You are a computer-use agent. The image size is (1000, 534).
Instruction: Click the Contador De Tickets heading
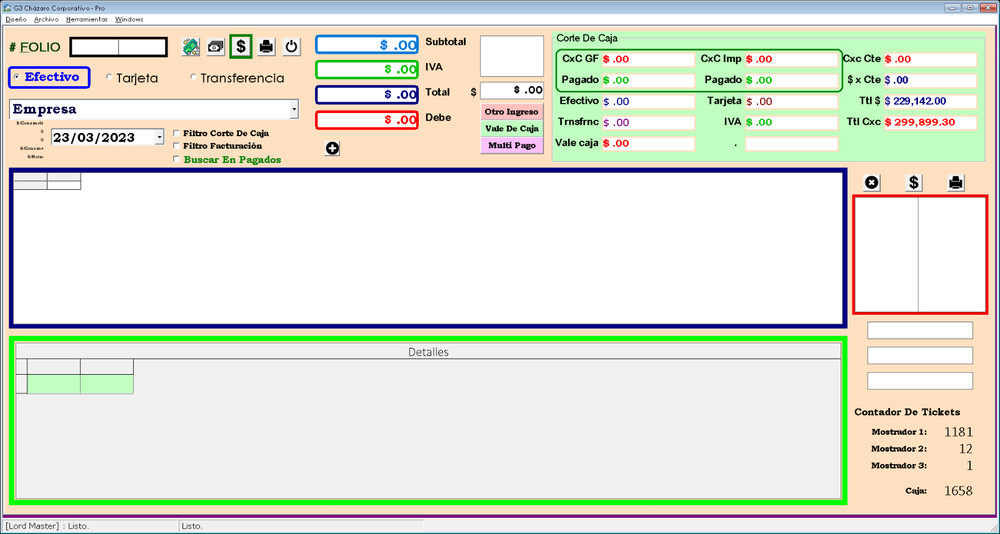pyautogui.click(x=907, y=412)
